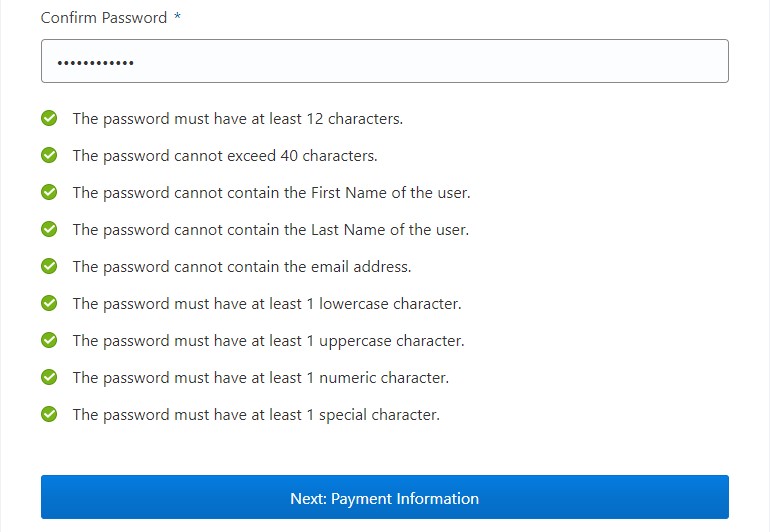Screen dimensions: 770x532
Task: Click the text about exceeding 40 characters
Action: coord(224,156)
